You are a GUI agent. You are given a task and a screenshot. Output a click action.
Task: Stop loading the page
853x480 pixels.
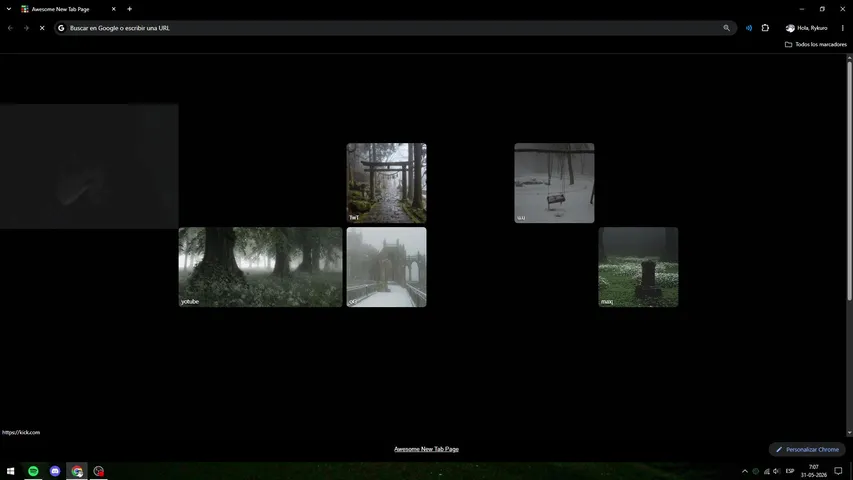42,28
